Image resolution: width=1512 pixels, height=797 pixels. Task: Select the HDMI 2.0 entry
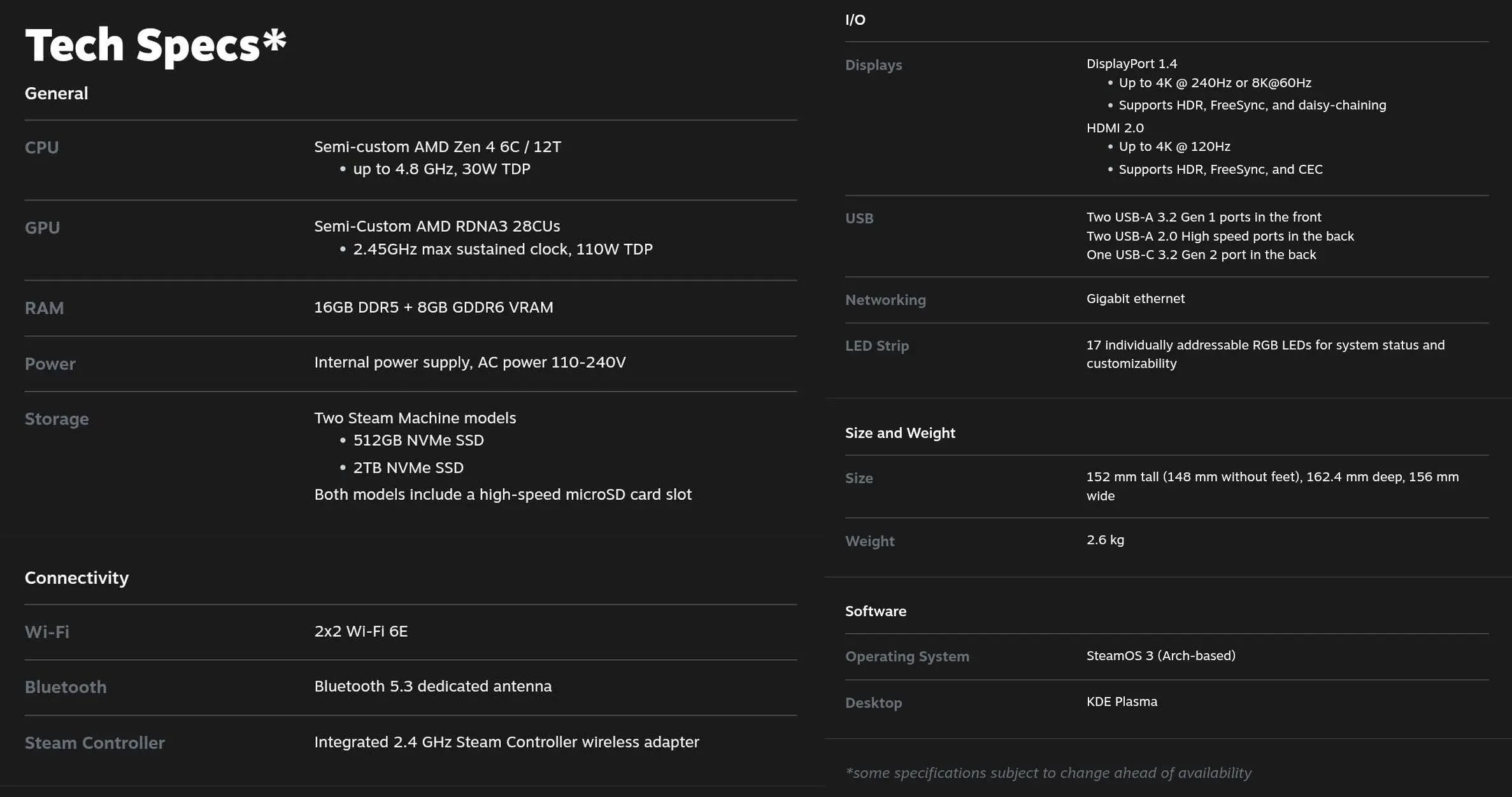click(x=1115, y=127)
